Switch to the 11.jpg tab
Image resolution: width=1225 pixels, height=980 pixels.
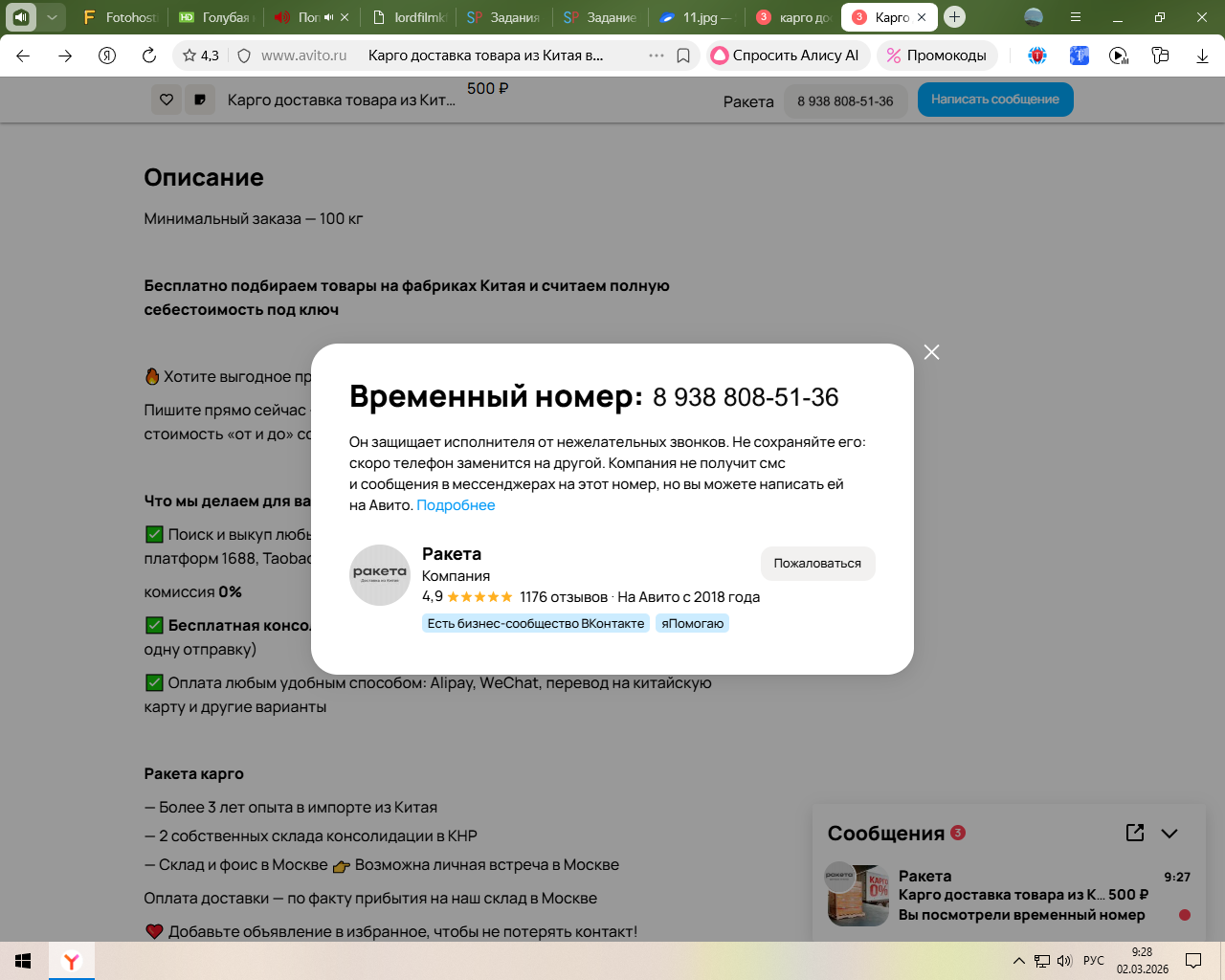click(695, 17)
